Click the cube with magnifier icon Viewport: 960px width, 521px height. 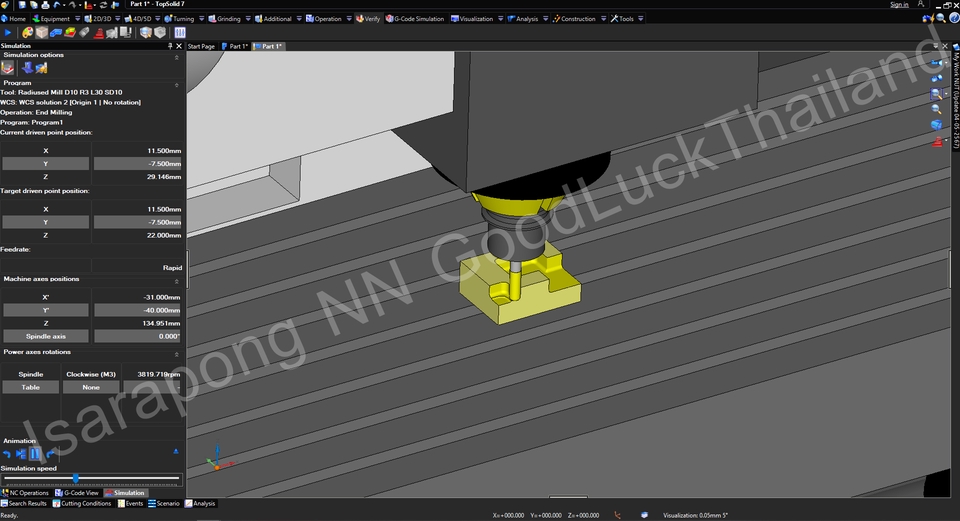(146, 32)
